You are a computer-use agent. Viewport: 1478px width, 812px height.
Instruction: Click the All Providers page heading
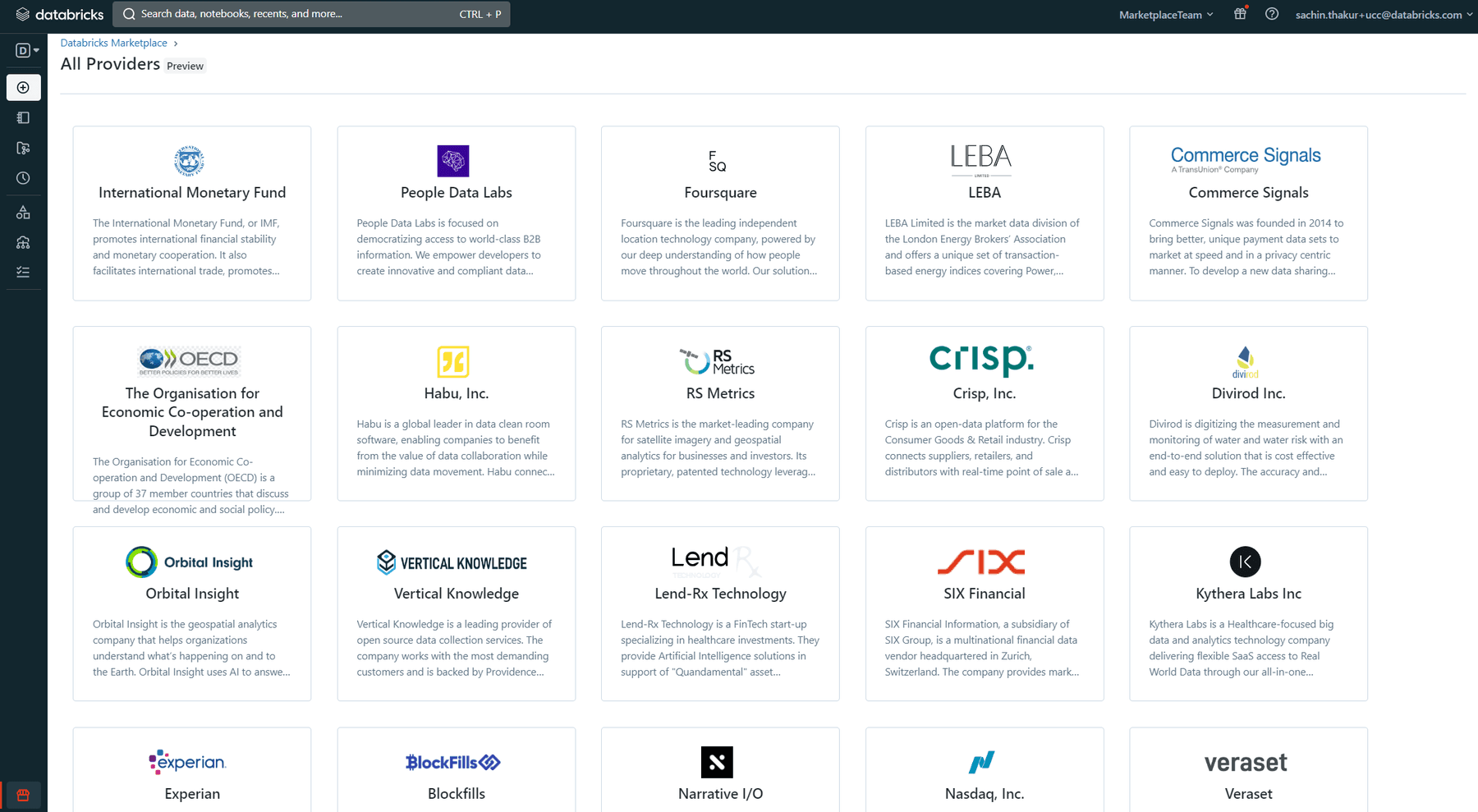[x=110, y=64]
